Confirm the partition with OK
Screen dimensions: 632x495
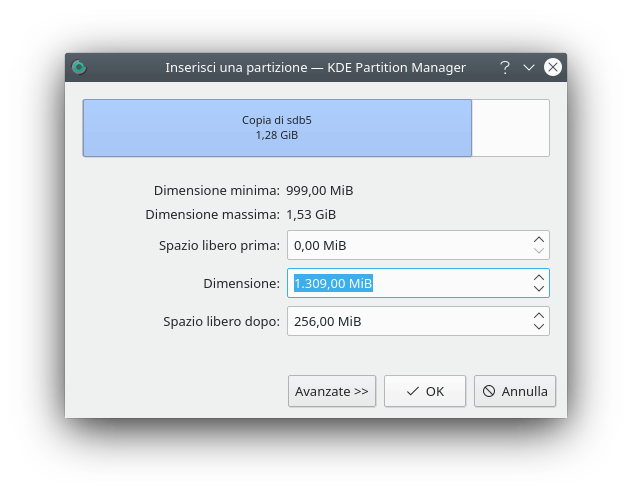click(425, 391)
